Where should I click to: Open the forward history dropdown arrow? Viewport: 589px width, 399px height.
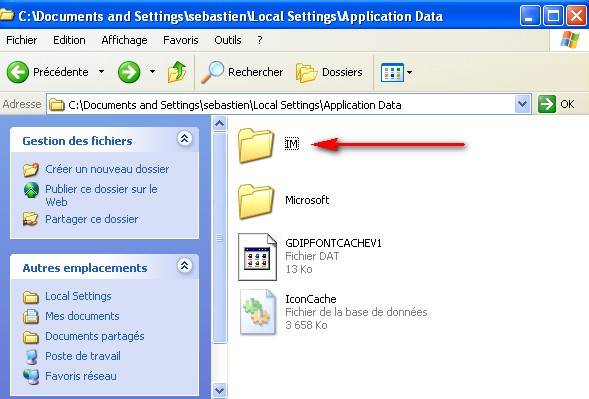tap(153, 71)
